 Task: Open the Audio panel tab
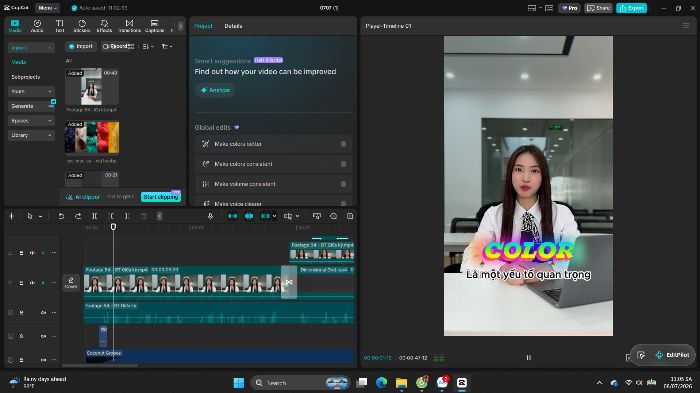click(37, 26)
